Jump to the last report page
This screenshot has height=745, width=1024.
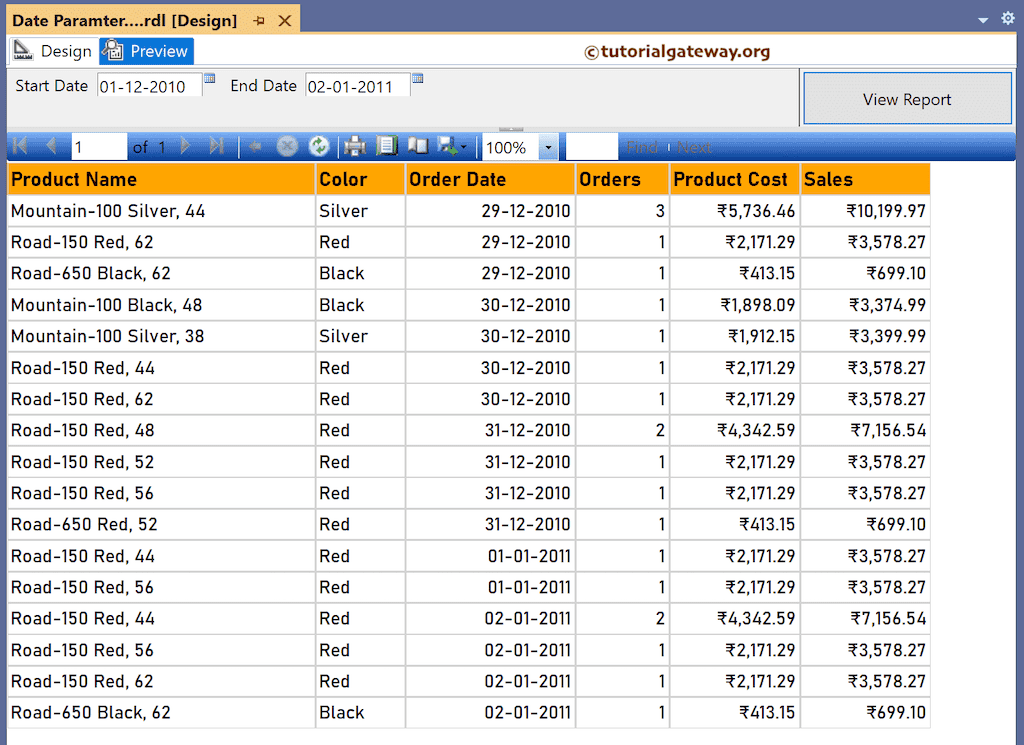218,146
